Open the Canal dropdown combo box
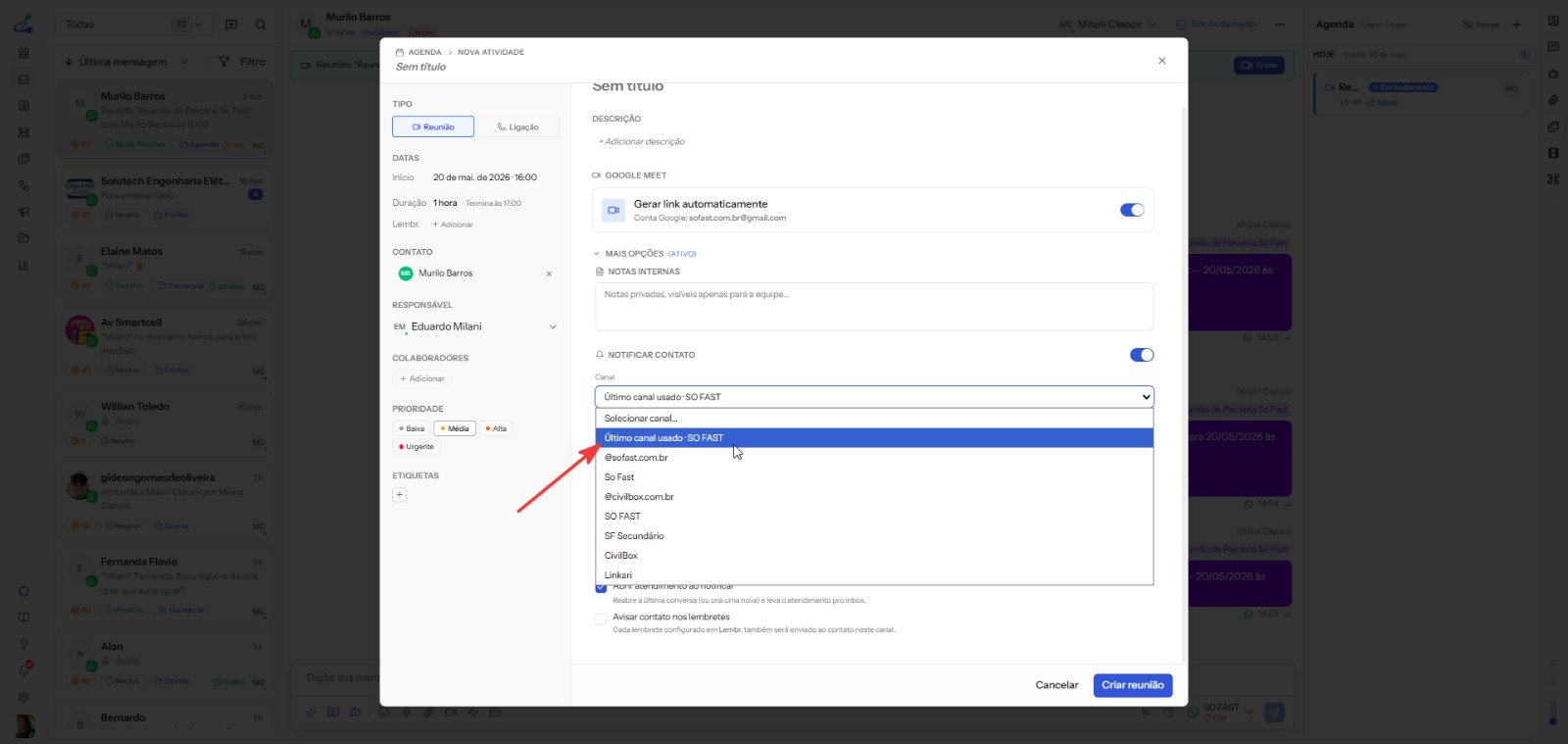The height and width of the screenshot is (744, 1568). tap(874, 397)
